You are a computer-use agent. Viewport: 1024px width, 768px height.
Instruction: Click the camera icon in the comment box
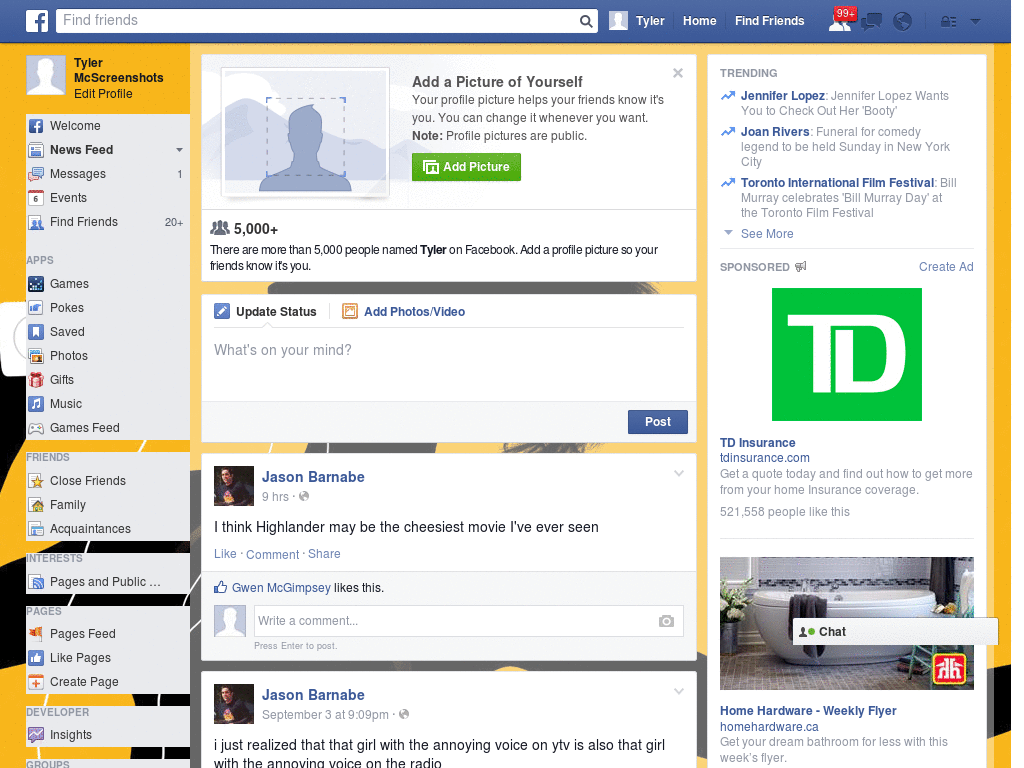(x=666, y=621)
